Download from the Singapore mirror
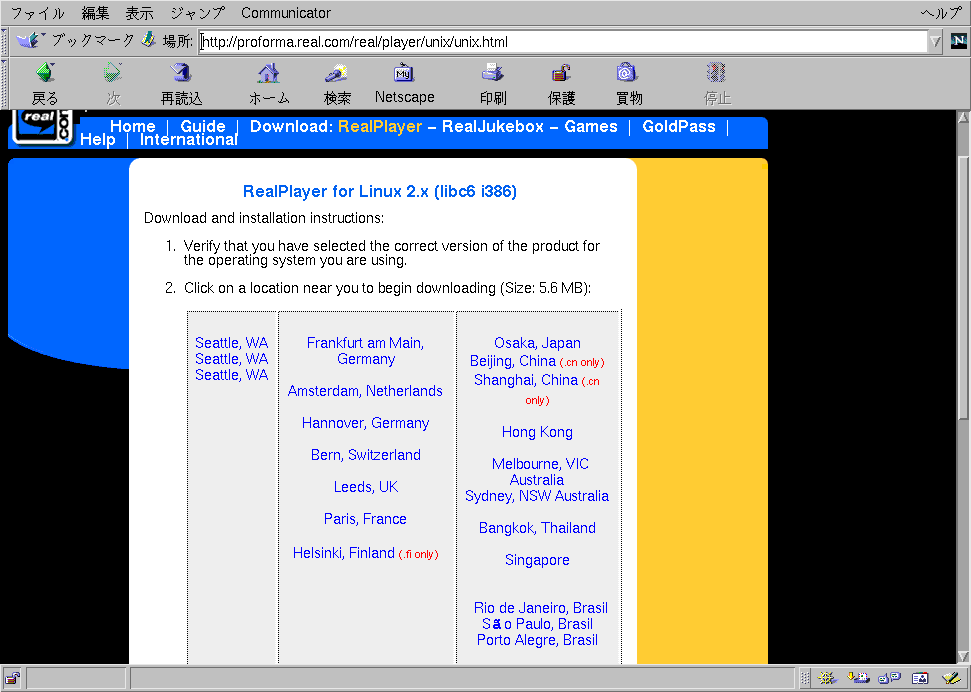971x692 pixels. (538, 560)
